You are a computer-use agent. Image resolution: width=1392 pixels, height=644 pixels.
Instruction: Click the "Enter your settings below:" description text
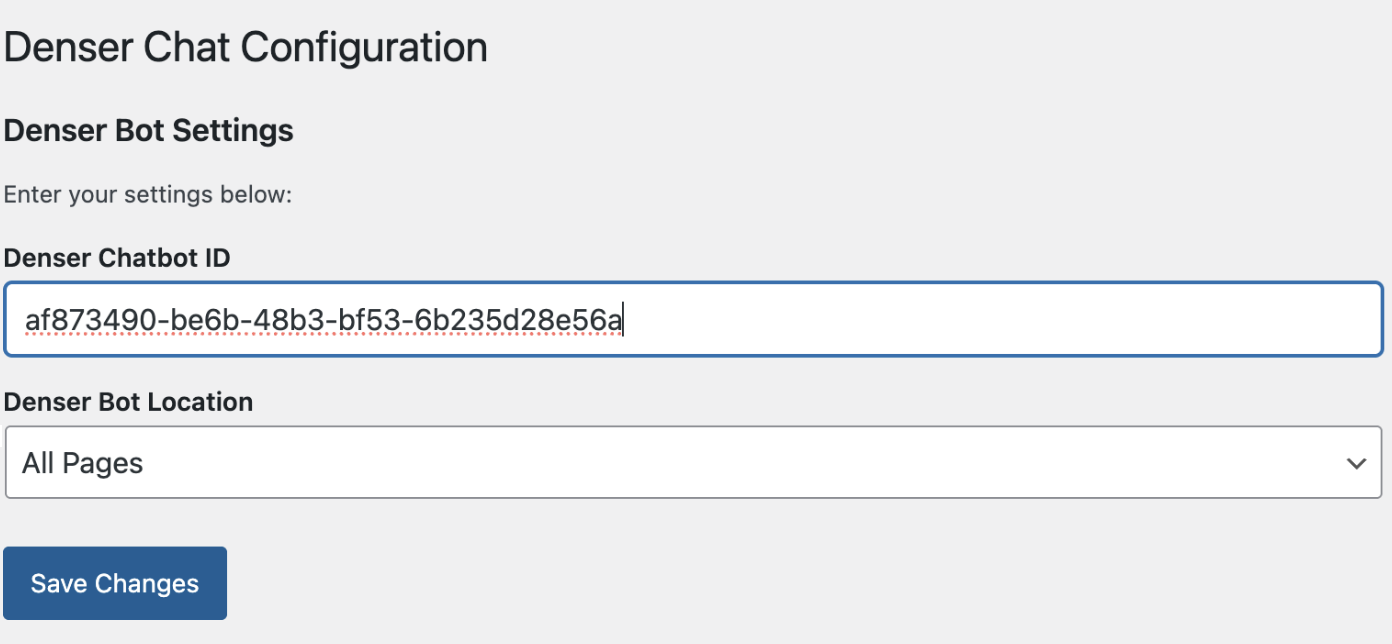(147, 194)
